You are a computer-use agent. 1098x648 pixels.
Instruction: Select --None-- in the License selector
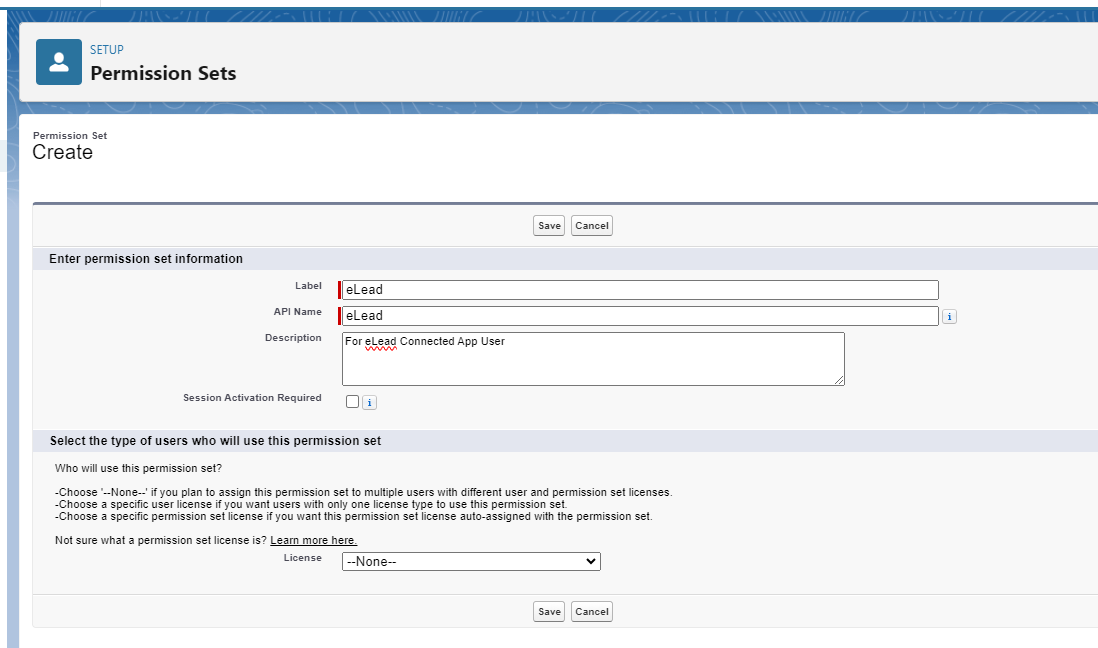471,561
